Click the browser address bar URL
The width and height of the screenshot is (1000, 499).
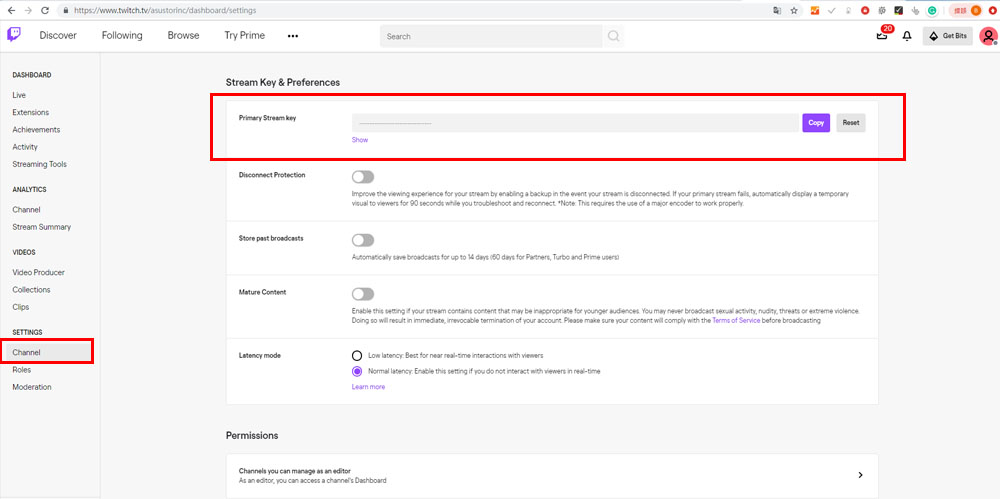(x=166, y=11)
